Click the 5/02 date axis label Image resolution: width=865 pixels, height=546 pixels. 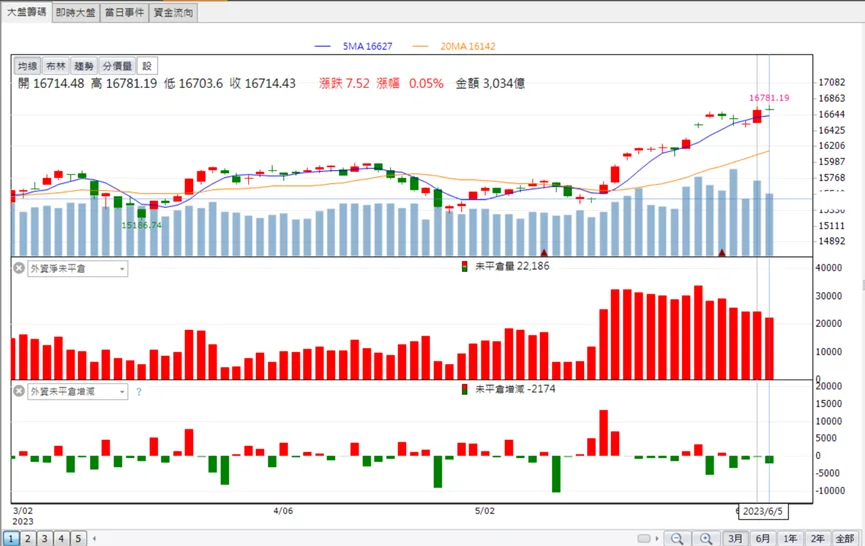[x=485, y=511]
